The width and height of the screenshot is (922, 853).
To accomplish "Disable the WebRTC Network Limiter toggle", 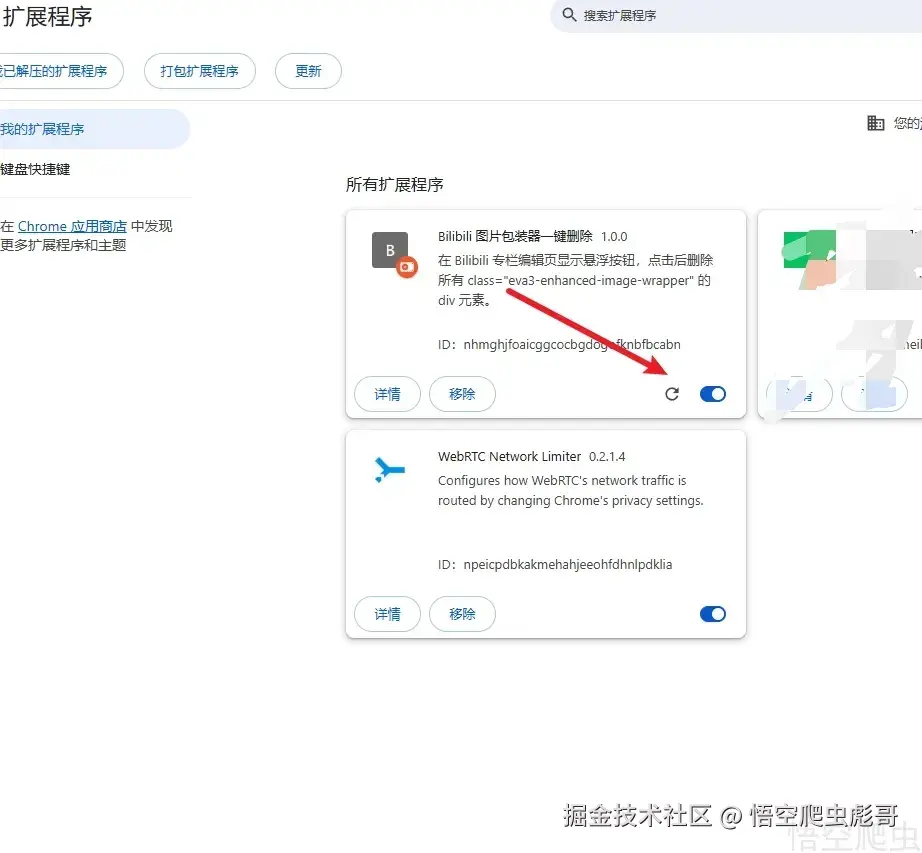I will pos(713,614).
